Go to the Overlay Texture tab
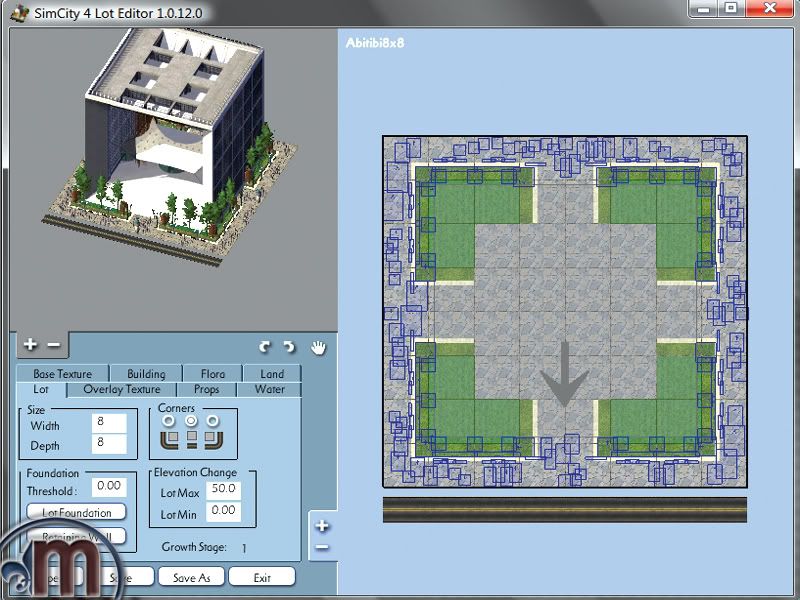Viewport: 800px width, 600px height. pyautogui.click(x=122, y=389)
